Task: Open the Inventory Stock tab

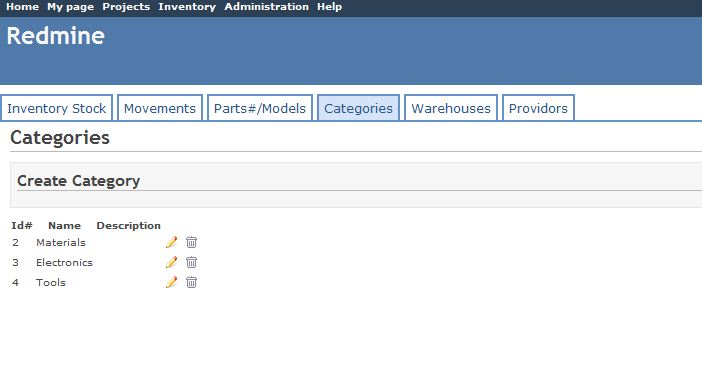Action: pyautogui.click(x=56, y=108)
